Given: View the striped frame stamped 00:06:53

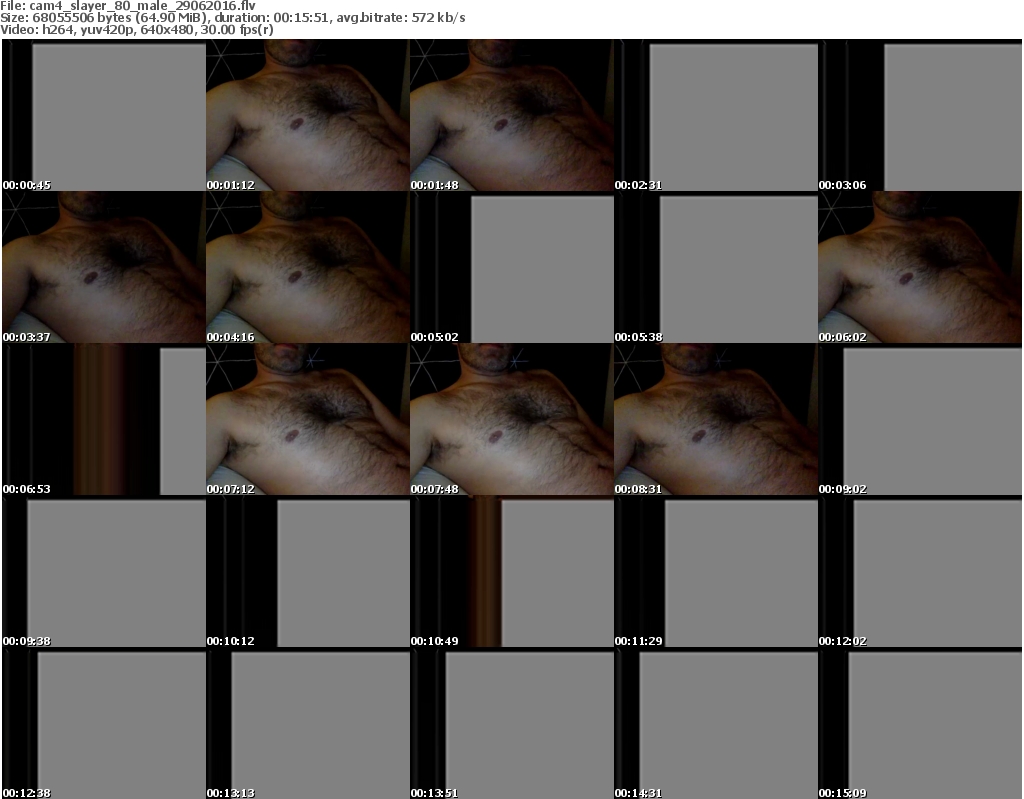Looking at the screenshot, I should [x=104, y=419].
